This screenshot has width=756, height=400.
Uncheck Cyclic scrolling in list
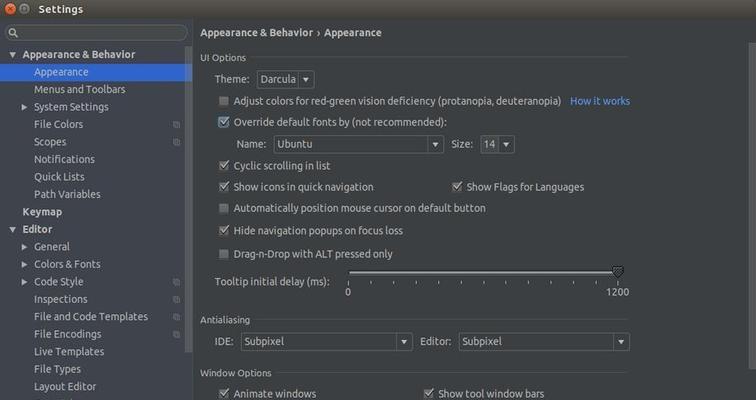[224, 166]
